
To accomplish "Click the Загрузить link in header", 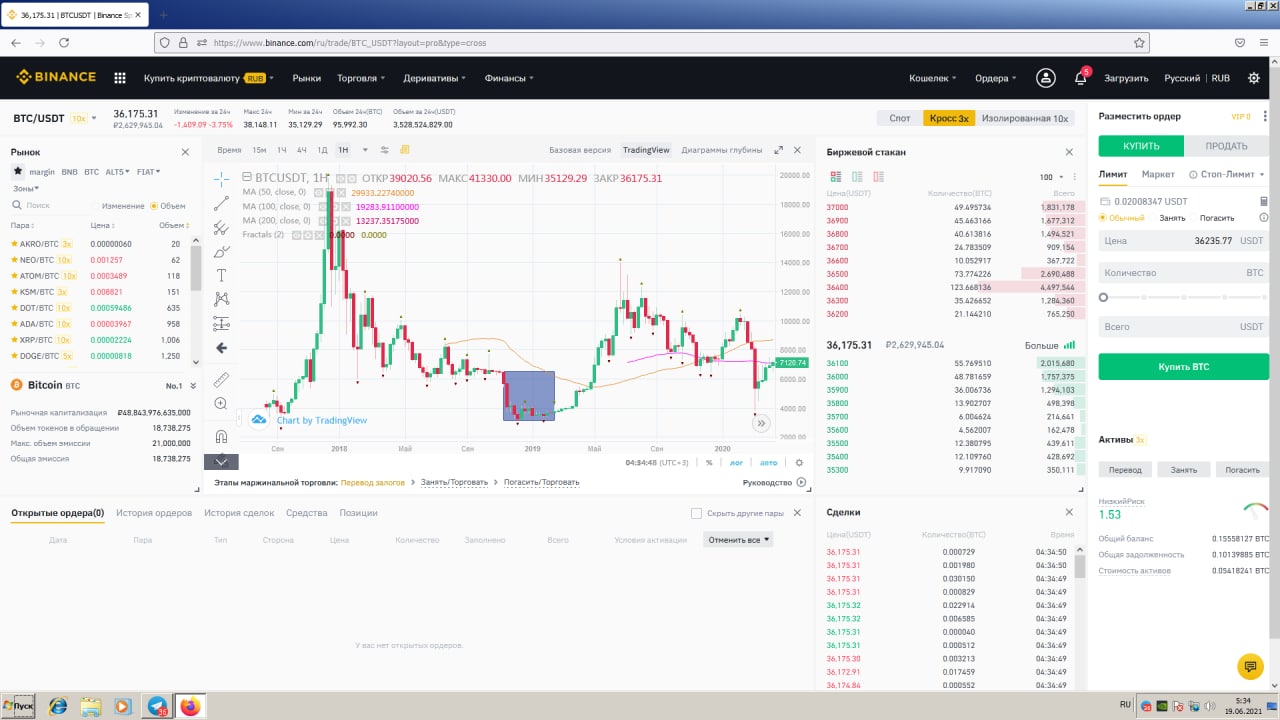I will pos(1126,78).
